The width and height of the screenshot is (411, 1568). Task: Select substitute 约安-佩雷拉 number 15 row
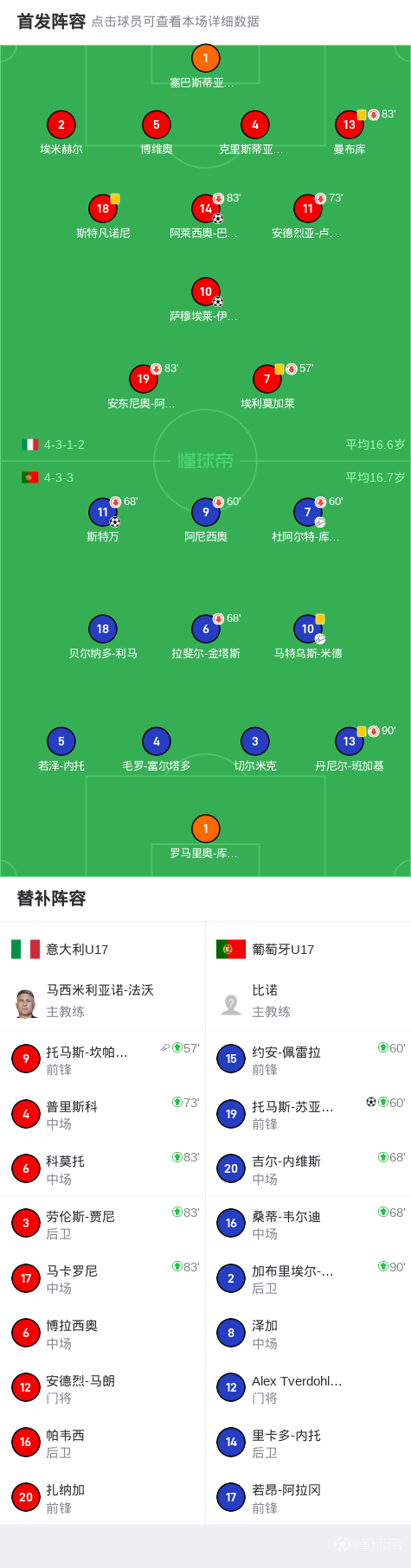308,1059
